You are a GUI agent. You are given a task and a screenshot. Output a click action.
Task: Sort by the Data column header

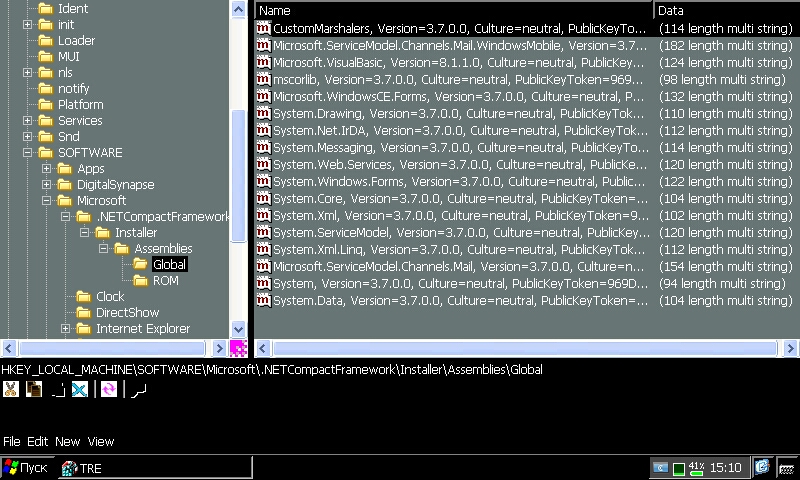pos(727,10)
